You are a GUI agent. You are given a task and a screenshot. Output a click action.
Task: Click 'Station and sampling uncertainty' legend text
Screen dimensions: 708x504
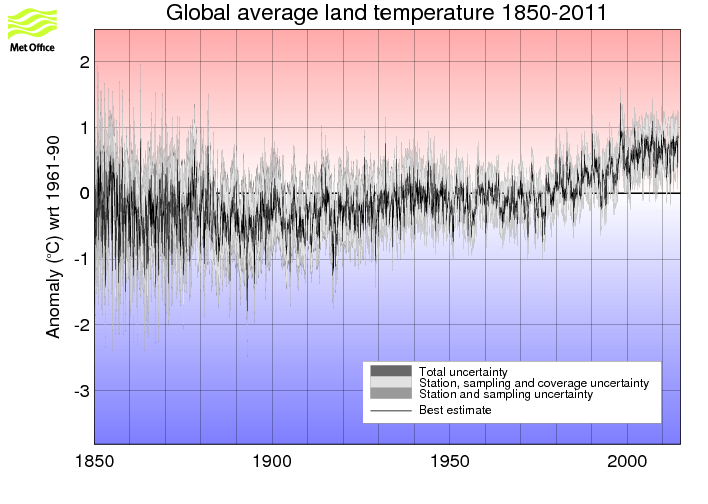coord(506,394)
